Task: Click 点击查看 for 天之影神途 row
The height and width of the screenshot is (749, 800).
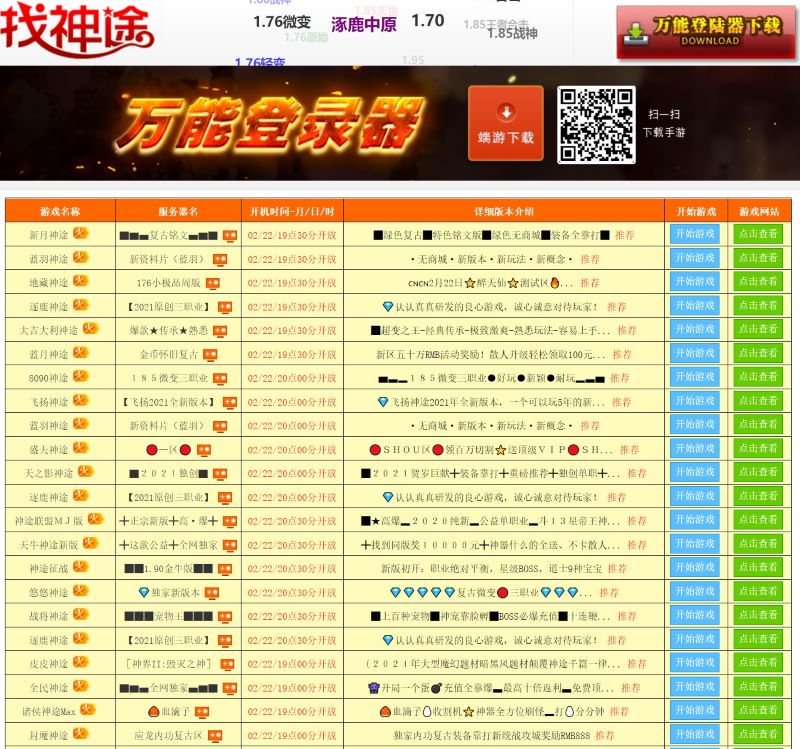Action: pyautogui.click(x=758, y=472)
